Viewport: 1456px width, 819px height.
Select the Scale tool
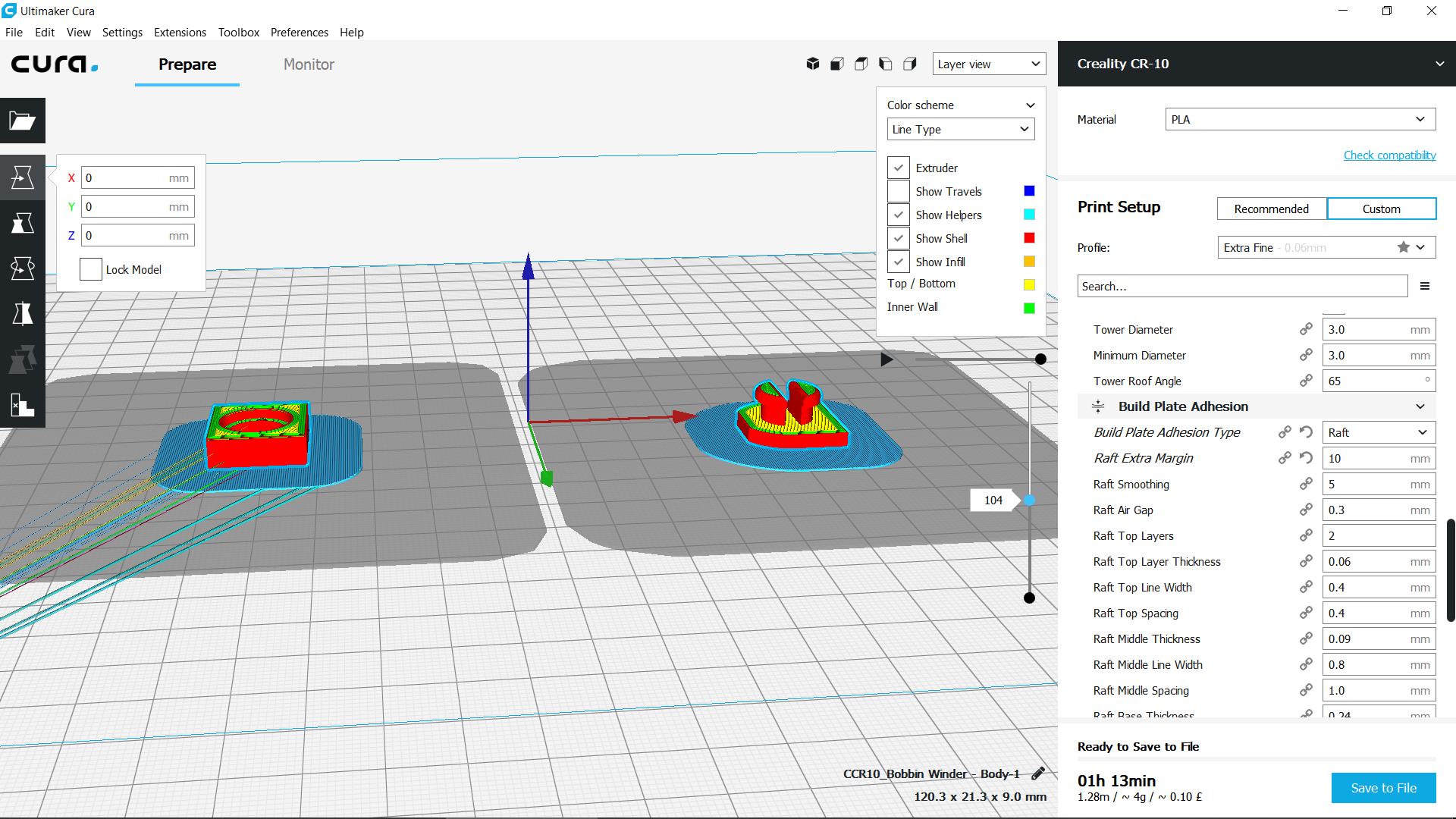click(23, 222)
